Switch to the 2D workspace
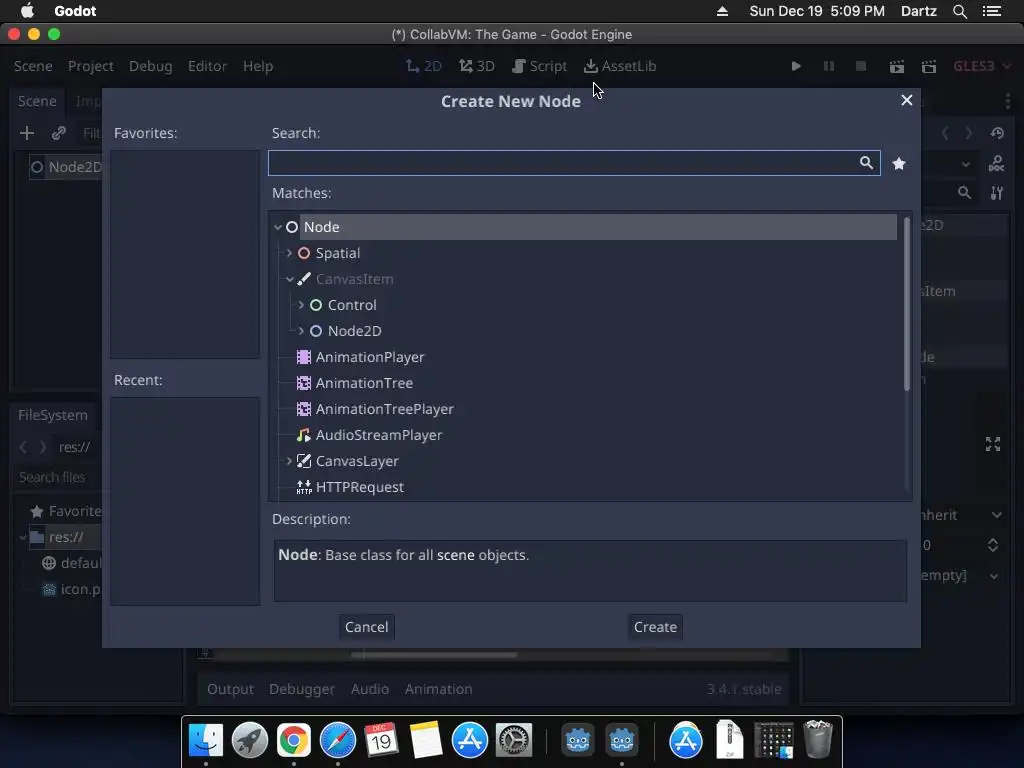Viewport: 1024px width, 768px height. [x=424, y=66]
